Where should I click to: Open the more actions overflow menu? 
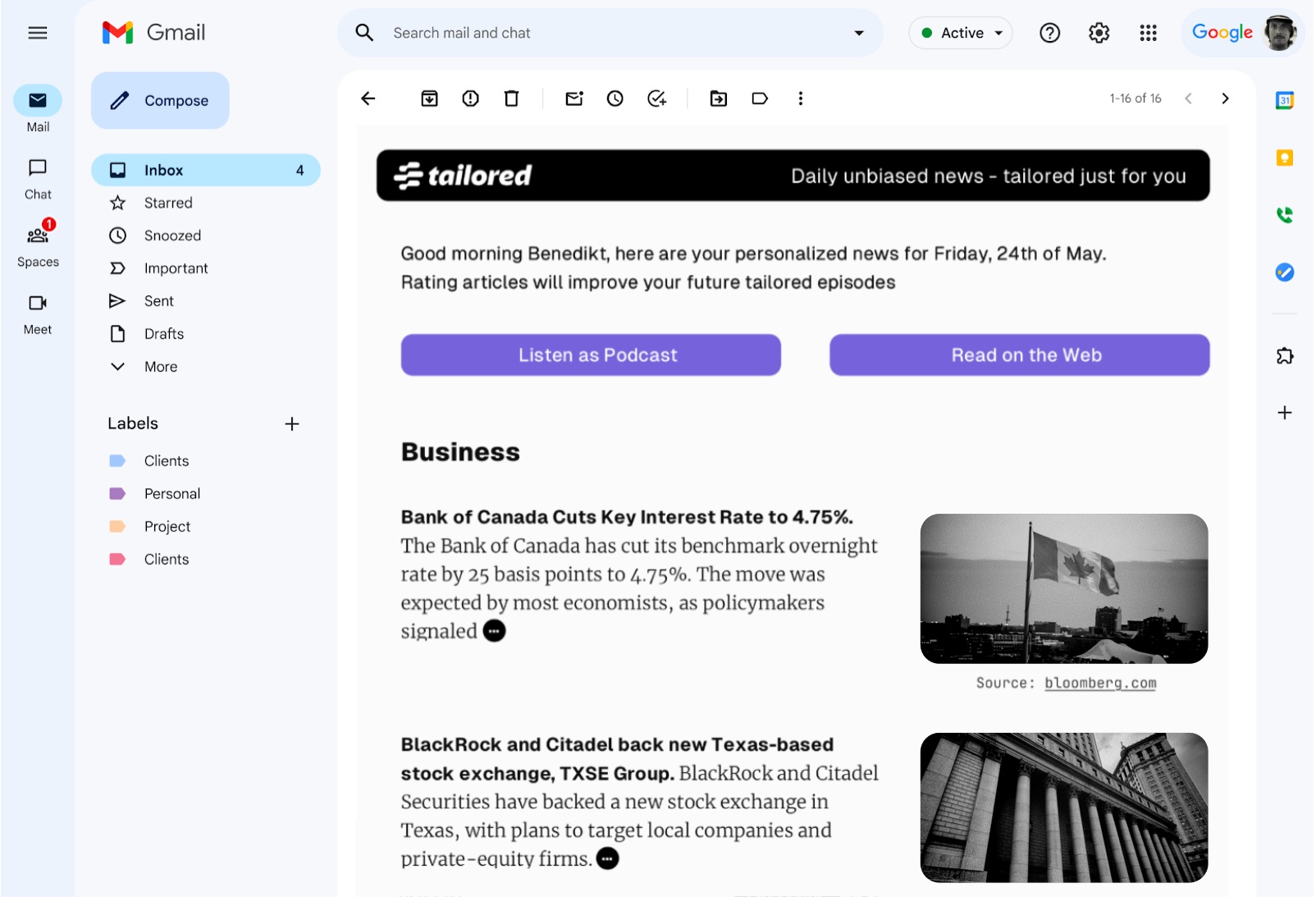point(800,98)
